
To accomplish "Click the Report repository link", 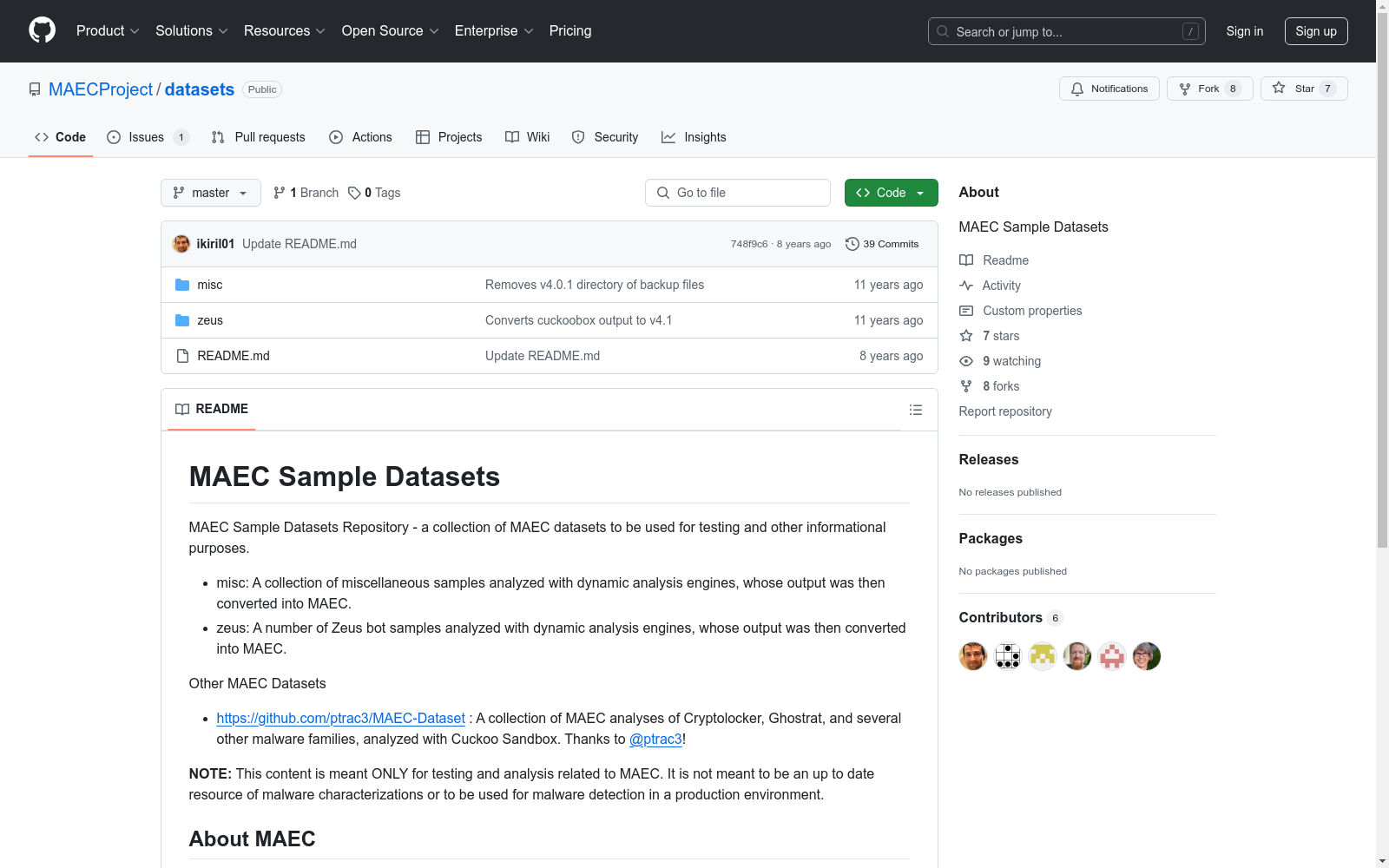I will [x=1005, y=411].
